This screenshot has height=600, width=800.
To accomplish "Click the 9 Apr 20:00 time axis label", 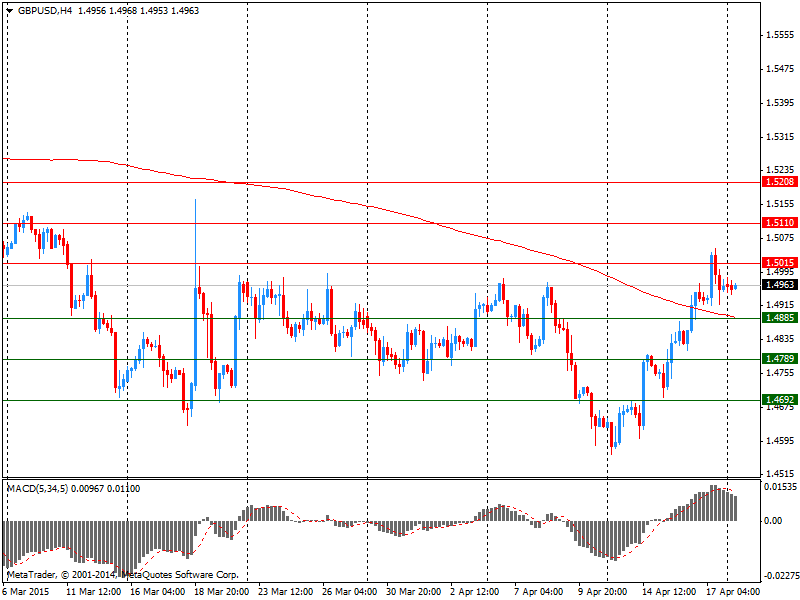I will click(603, 592).
